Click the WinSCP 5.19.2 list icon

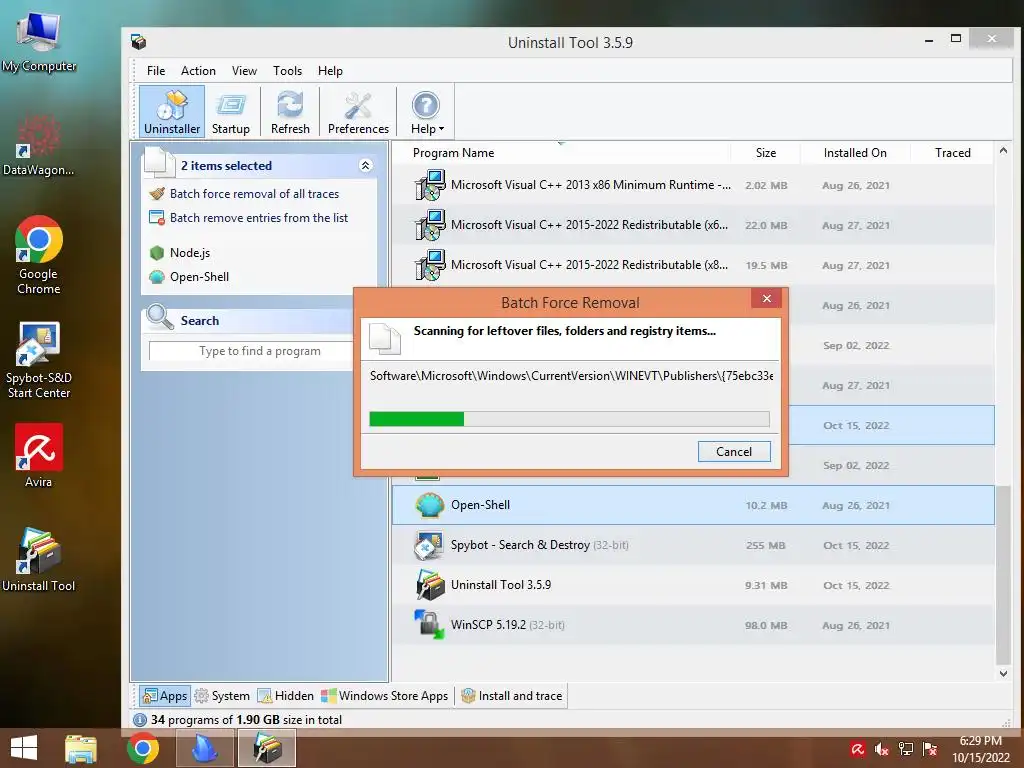click(x=430, y=625)
